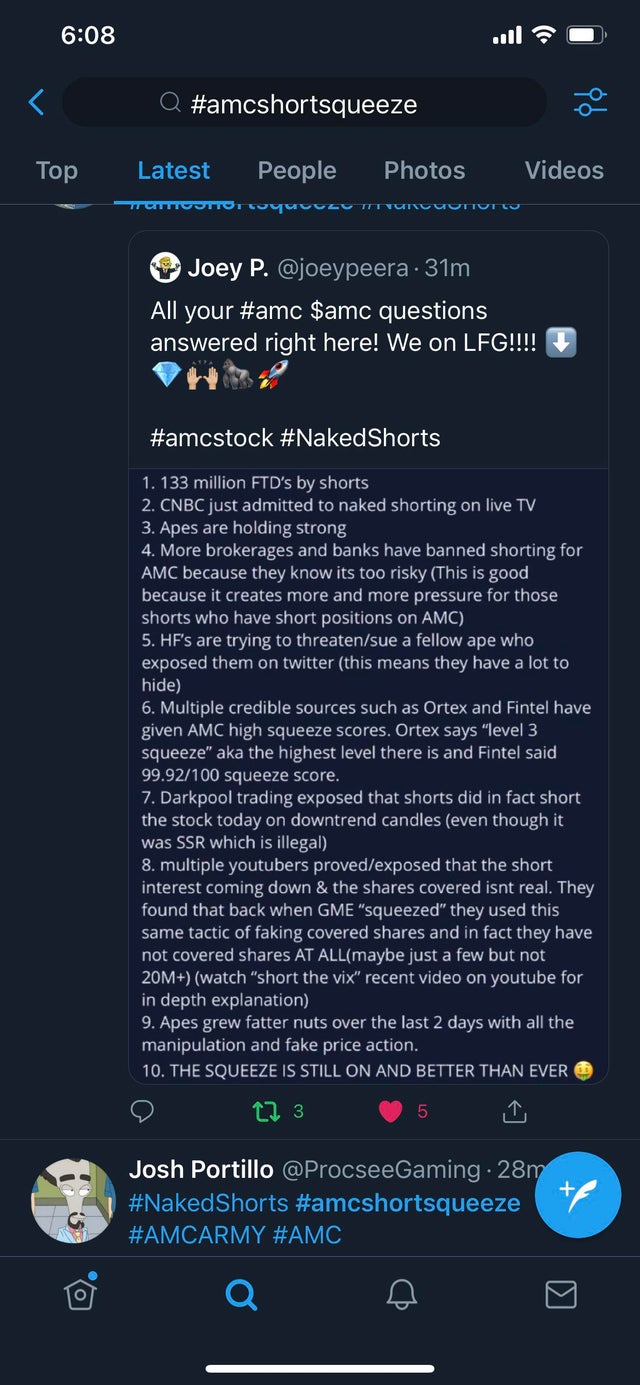Image resolution: width=640 pixels, height=1385 pixels.
Task: Like the tweet with heart icon
Action: 392,1110
